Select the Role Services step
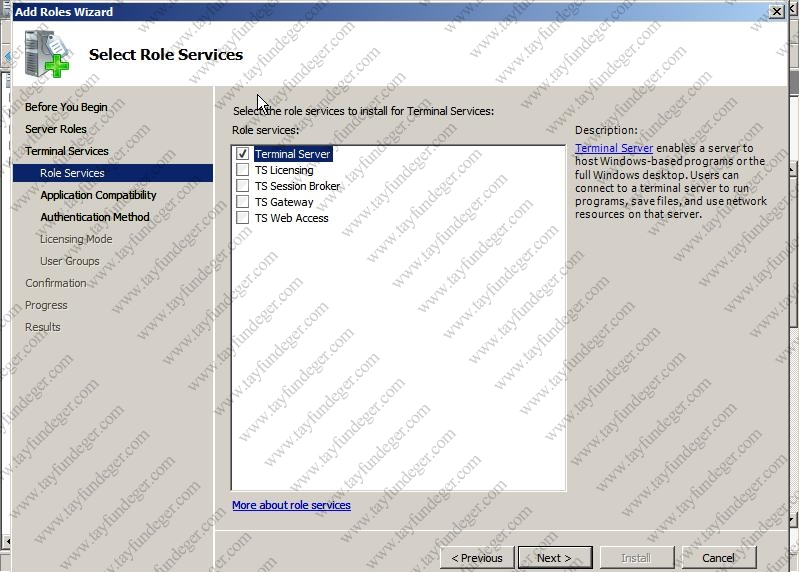 [113, 173]
